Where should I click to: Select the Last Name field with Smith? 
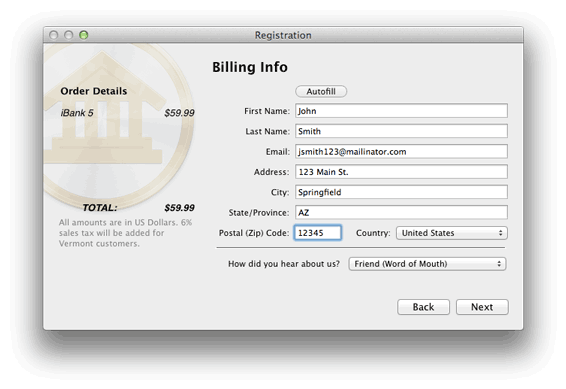[401, 131]
